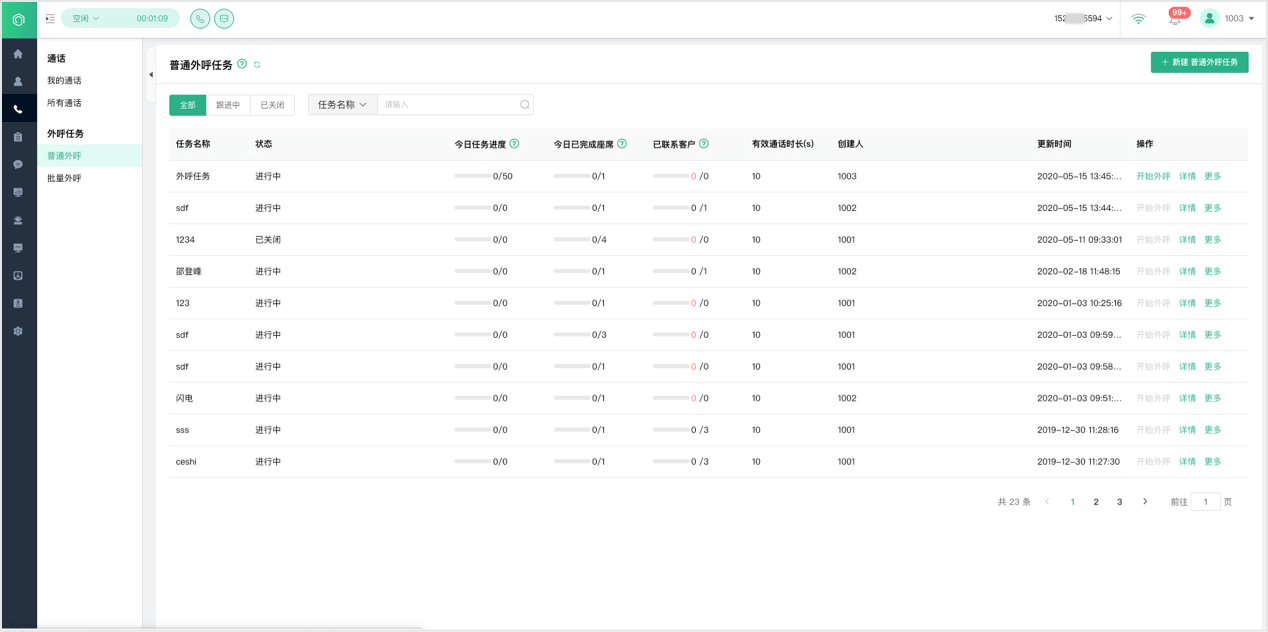The width and height of the screenshot is (1268, 632).
Task: Open the 空闲 status dropdown
Action: pos(86,18)
